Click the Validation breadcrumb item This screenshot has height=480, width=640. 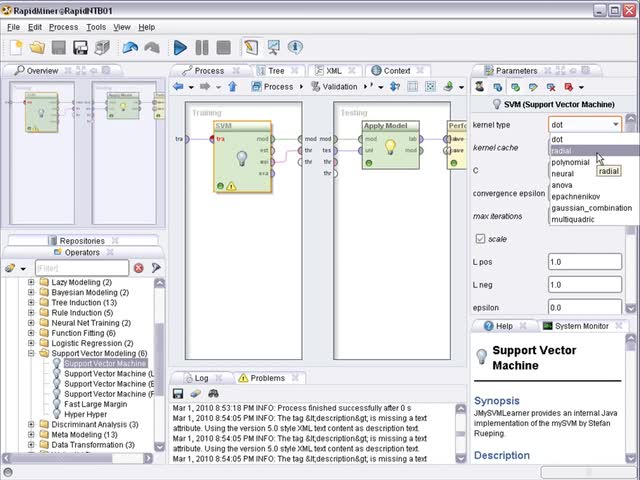(x=334, y=87)
